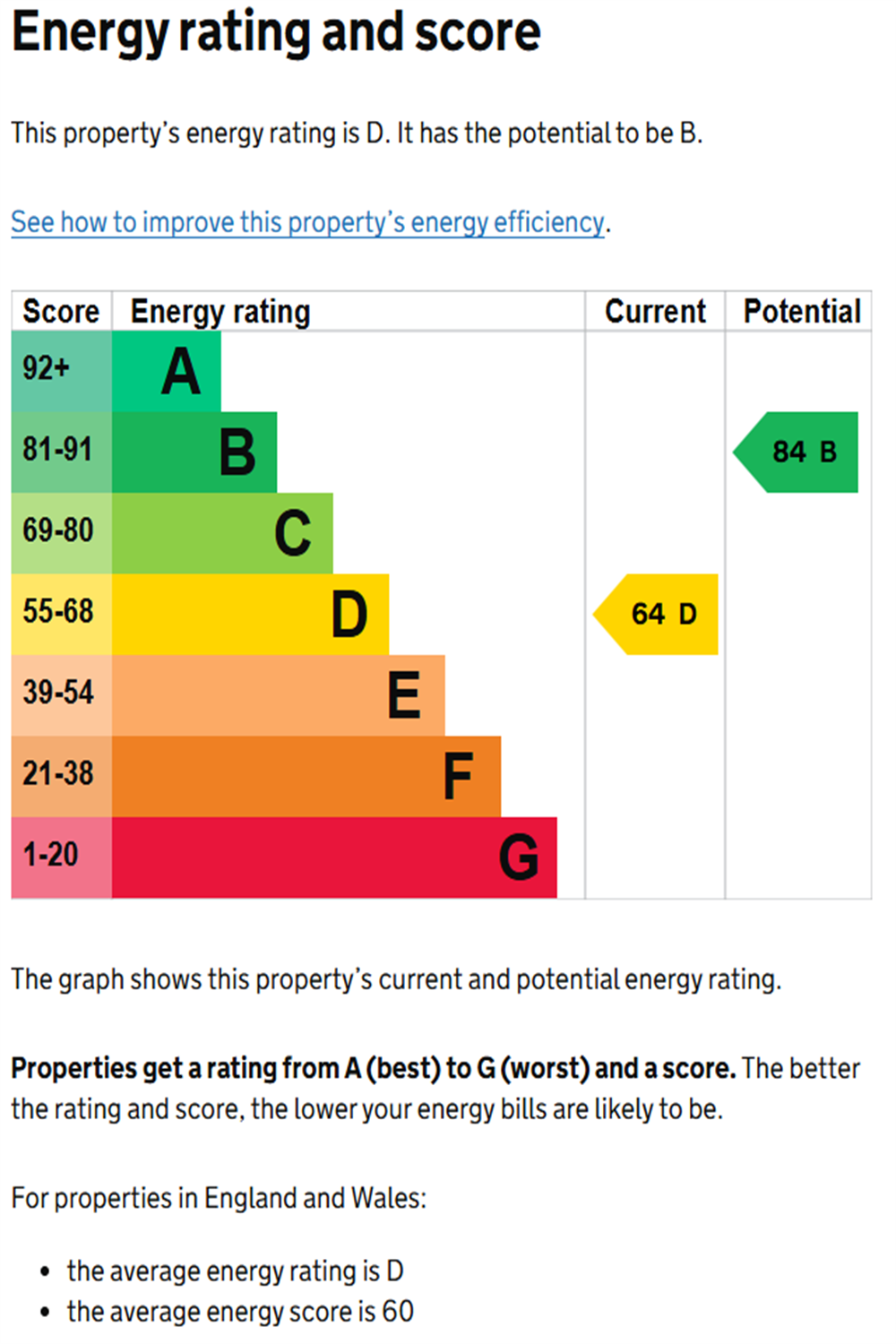Click the light green C rating bar
Image resolution: width=896 pixels, height=1344 pixels.
tap(222, 534)
